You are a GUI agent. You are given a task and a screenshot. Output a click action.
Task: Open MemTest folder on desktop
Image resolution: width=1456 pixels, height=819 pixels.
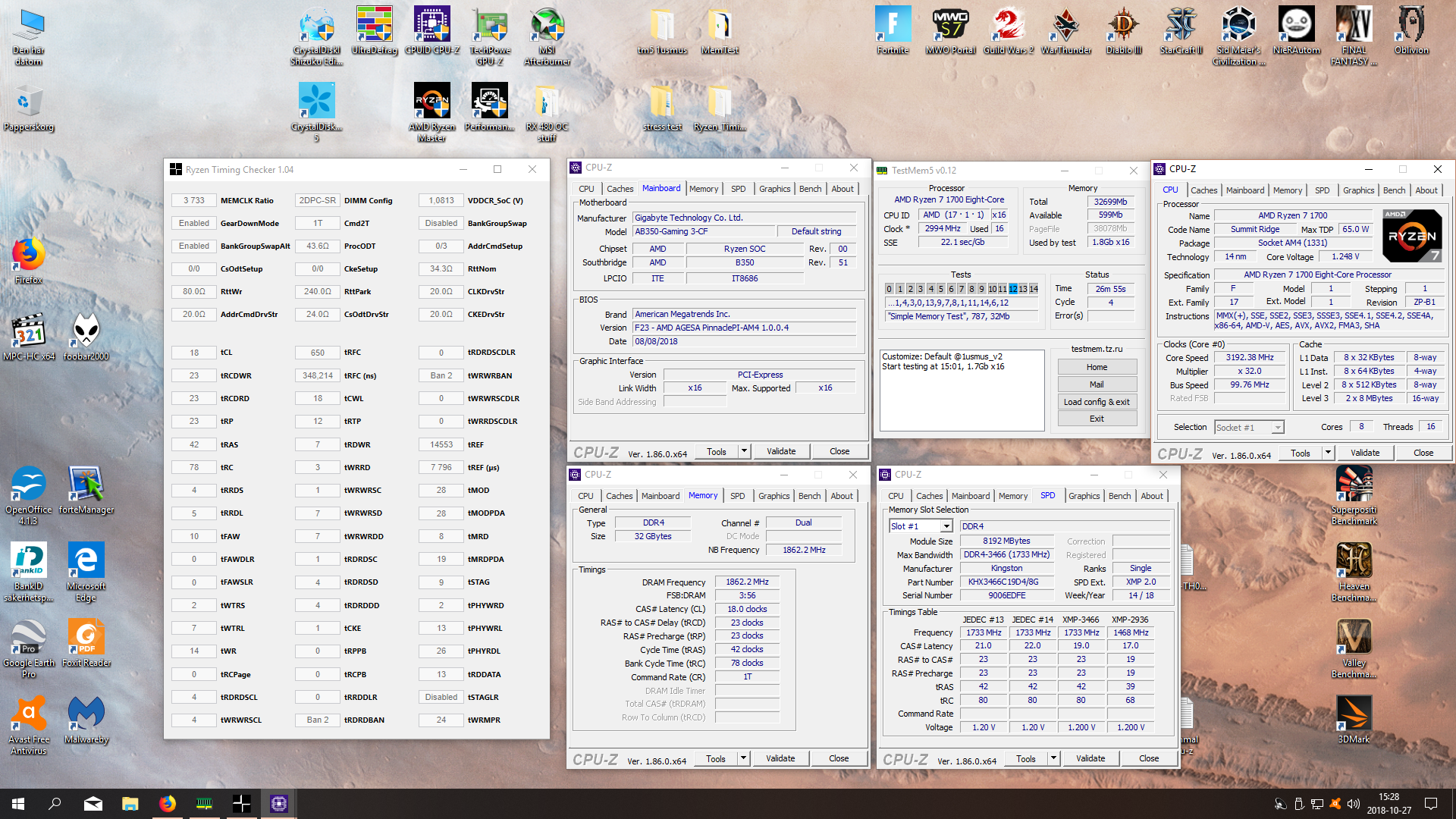[x=720, y=30]
